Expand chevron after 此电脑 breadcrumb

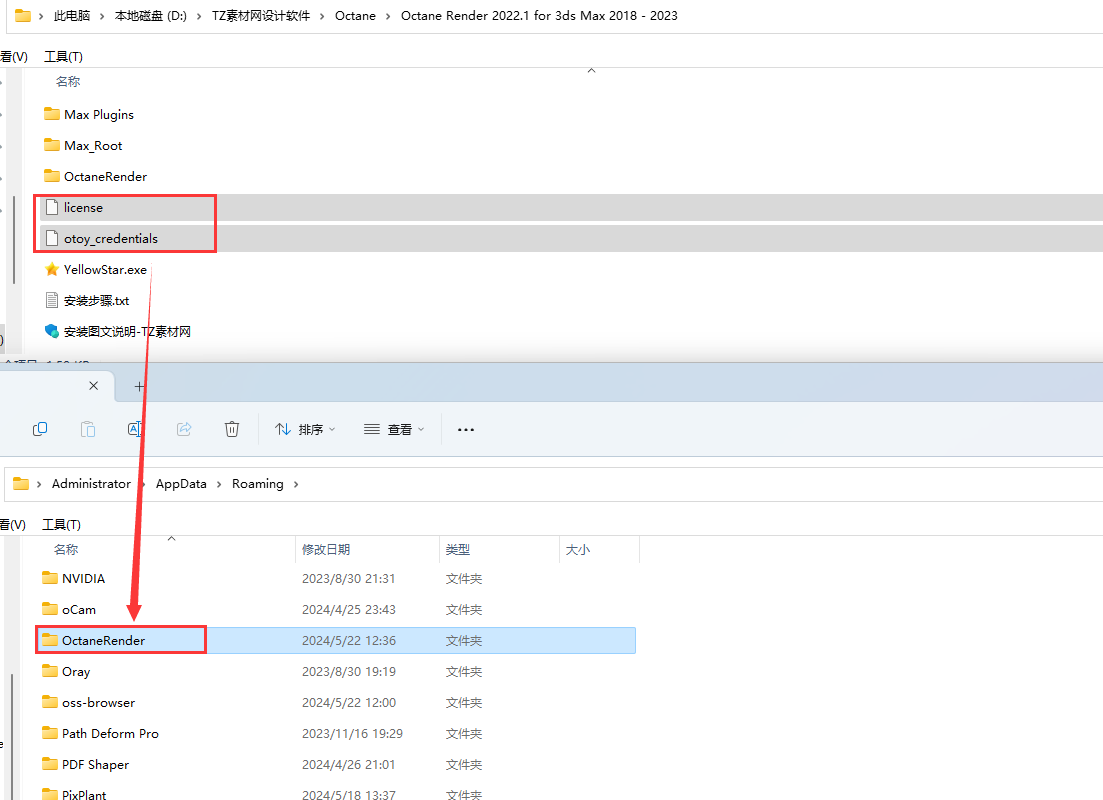pyautogui.click(x=102, y=15)
